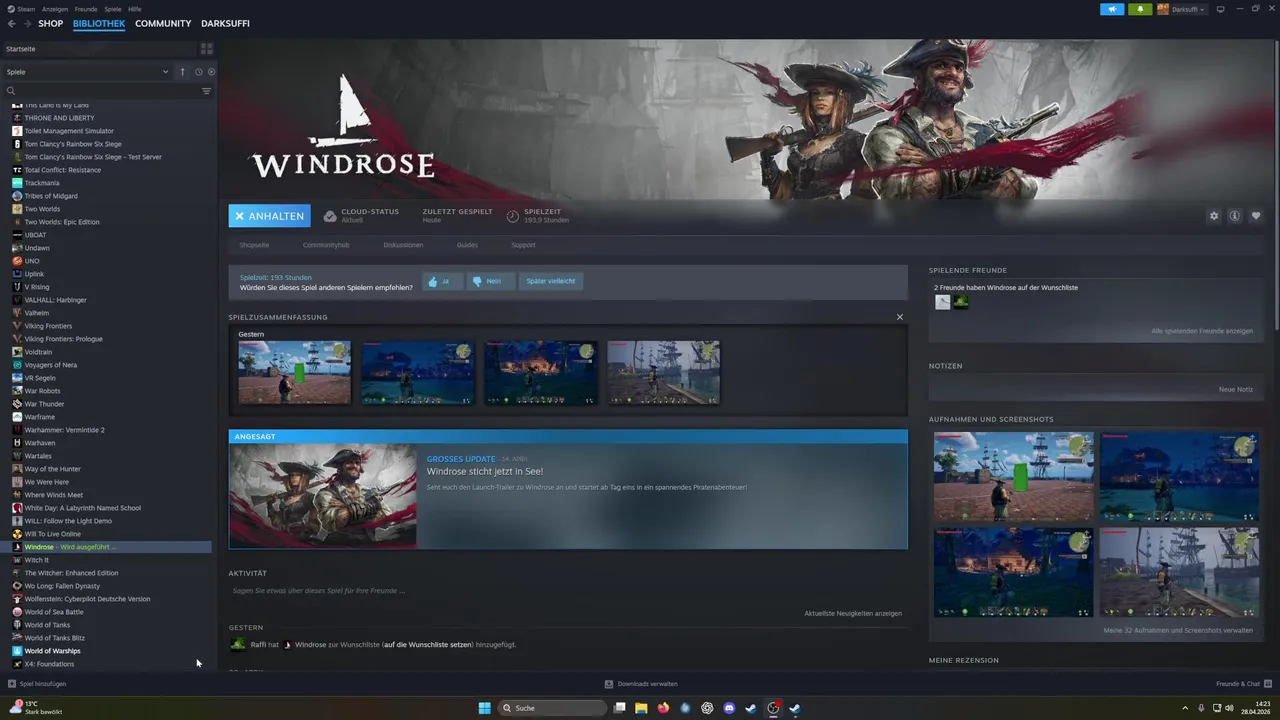
Task: Open the Spiele menu in menu bar
Action: tap(113, 9)
